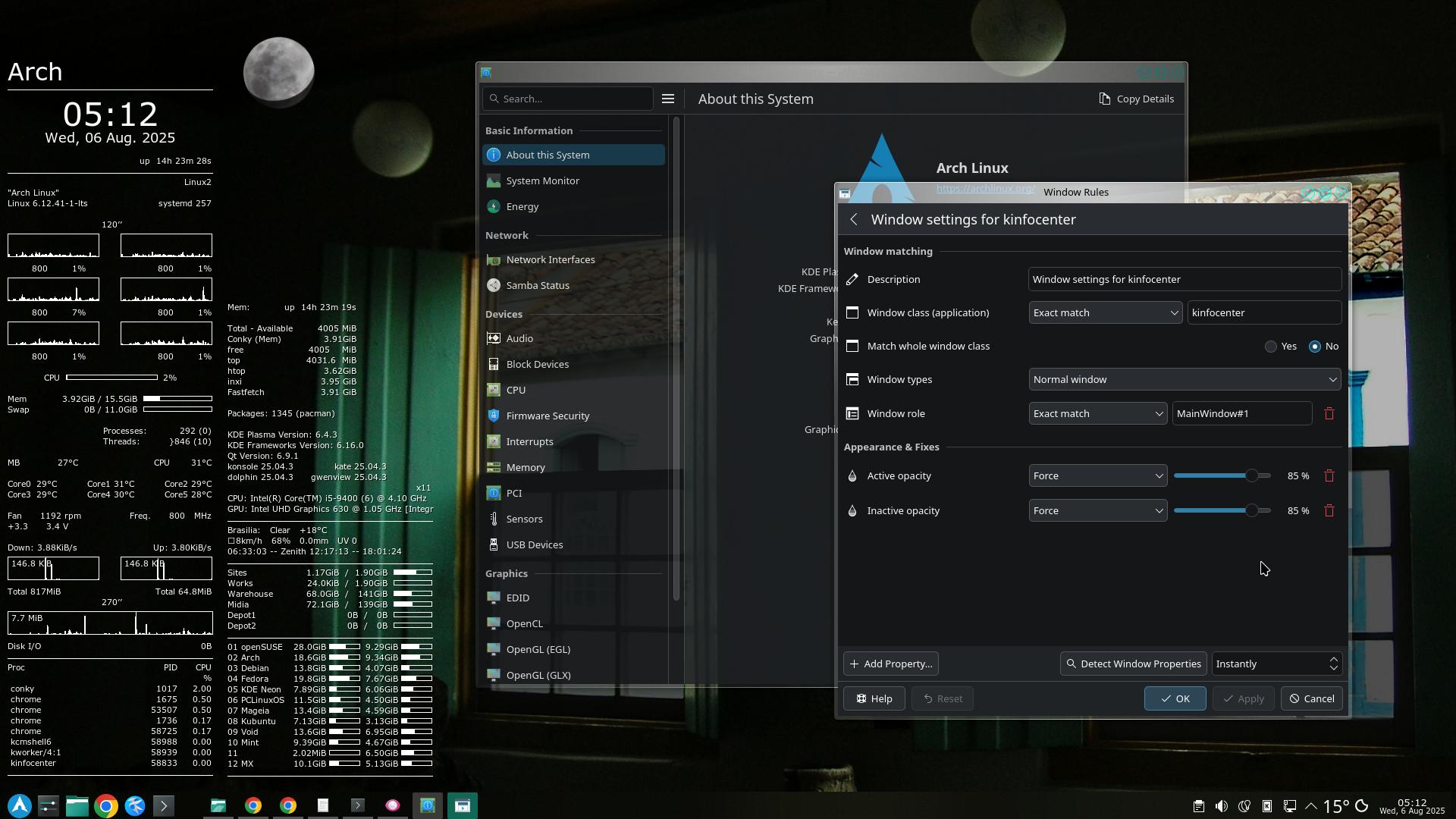The image size is (1456, 819).
Task: Click the Info Center sidebar scrollbar
Action: click(x=676, y=359)
